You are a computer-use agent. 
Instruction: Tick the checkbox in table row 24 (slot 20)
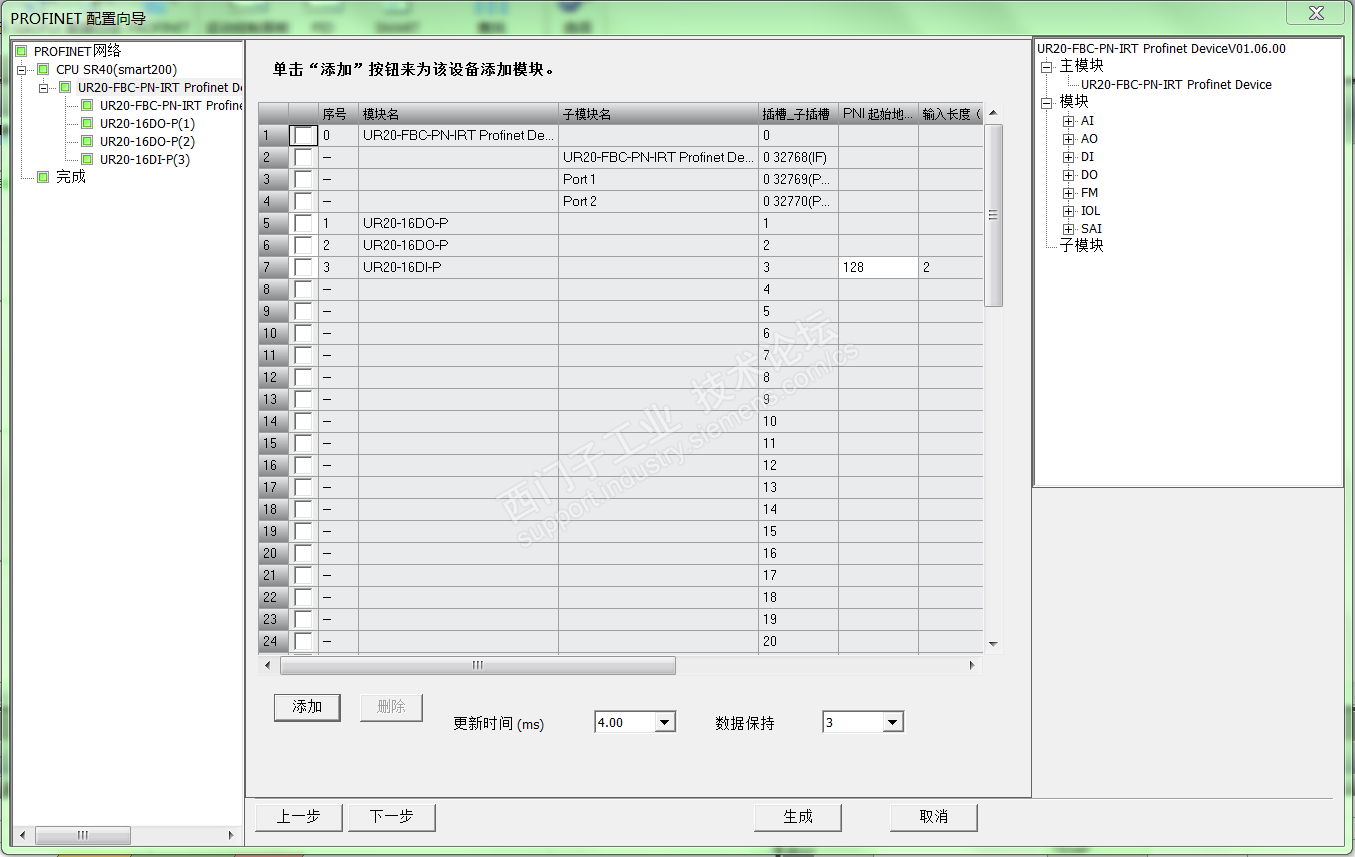point(302,642)
